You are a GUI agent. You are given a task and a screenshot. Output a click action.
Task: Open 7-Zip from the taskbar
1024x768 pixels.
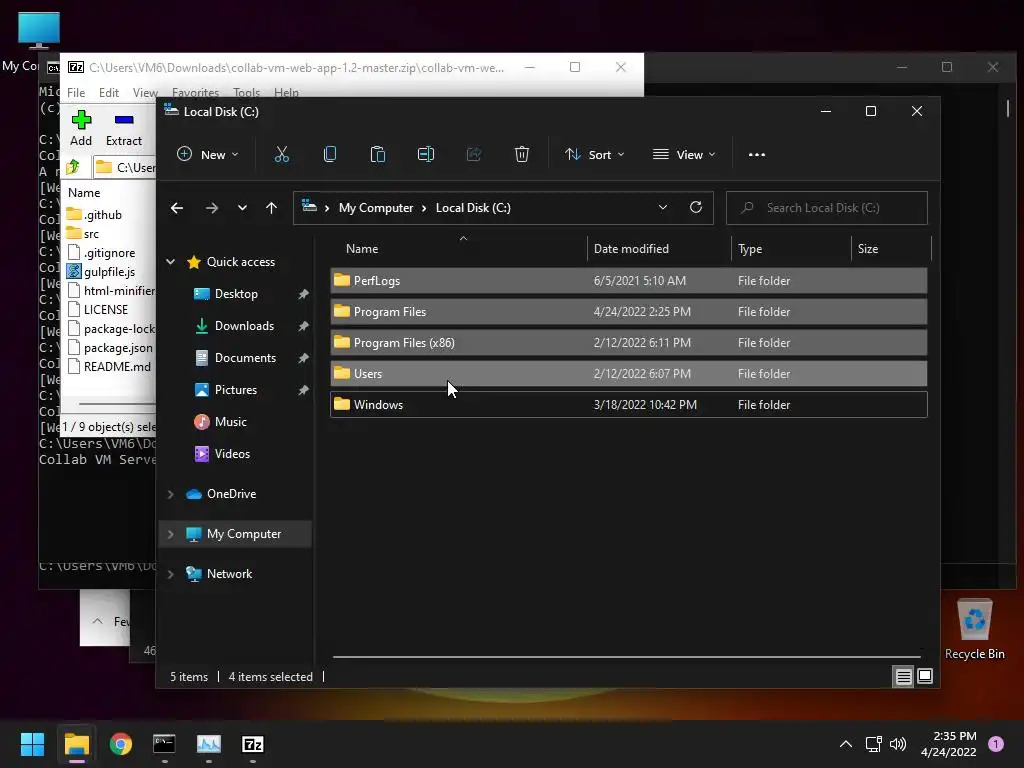[253, 744]
